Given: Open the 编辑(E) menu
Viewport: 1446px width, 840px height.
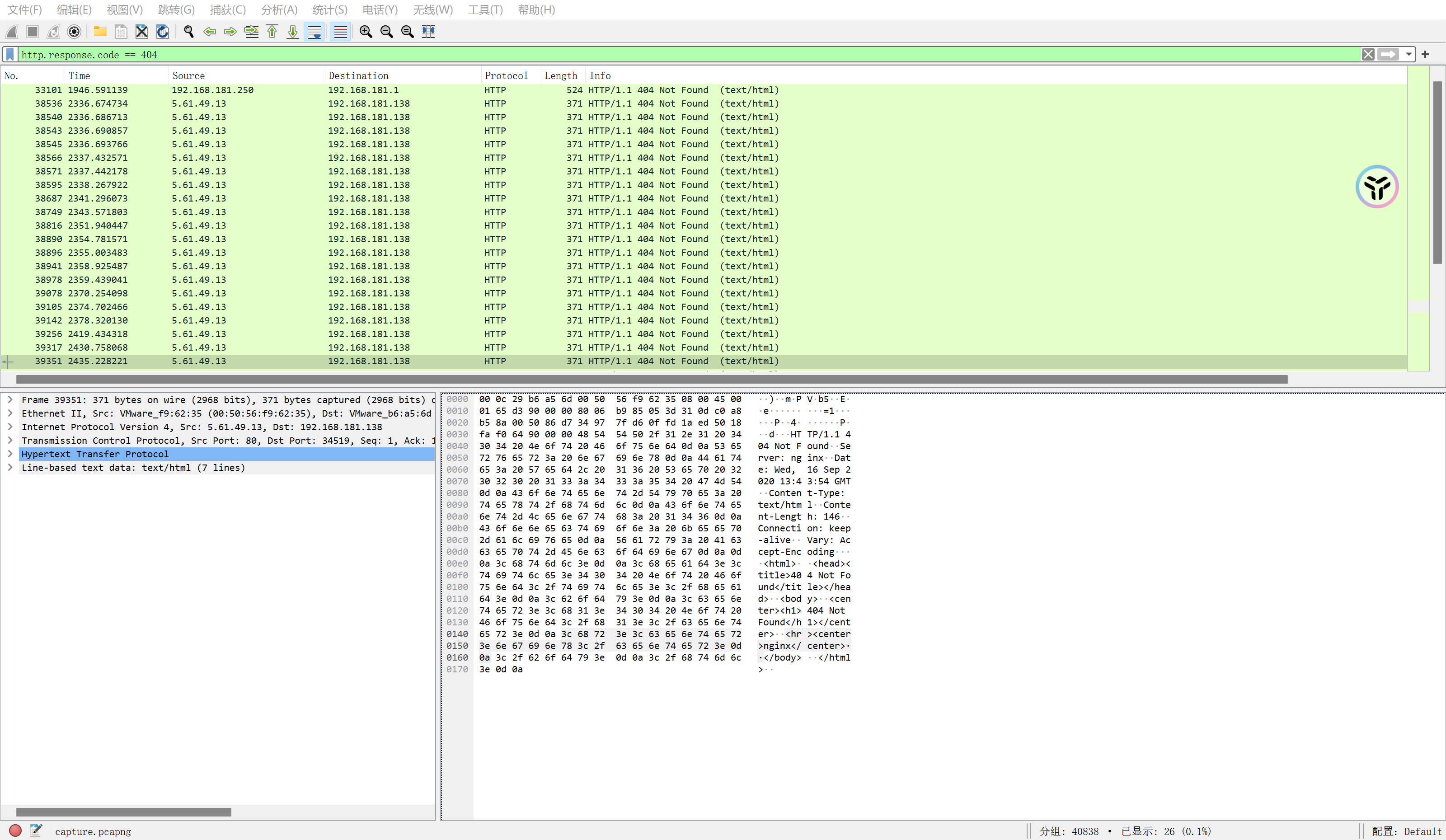Looking at the screenshot, I should point(74,10).
